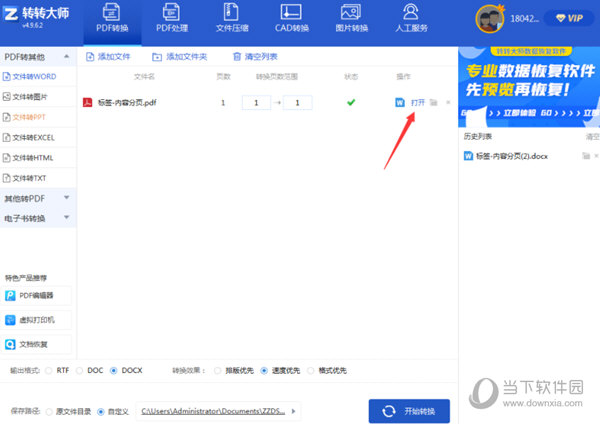Click the data recovery ad banner
This screenshot has width=600, height=424.
pos(529,87)
